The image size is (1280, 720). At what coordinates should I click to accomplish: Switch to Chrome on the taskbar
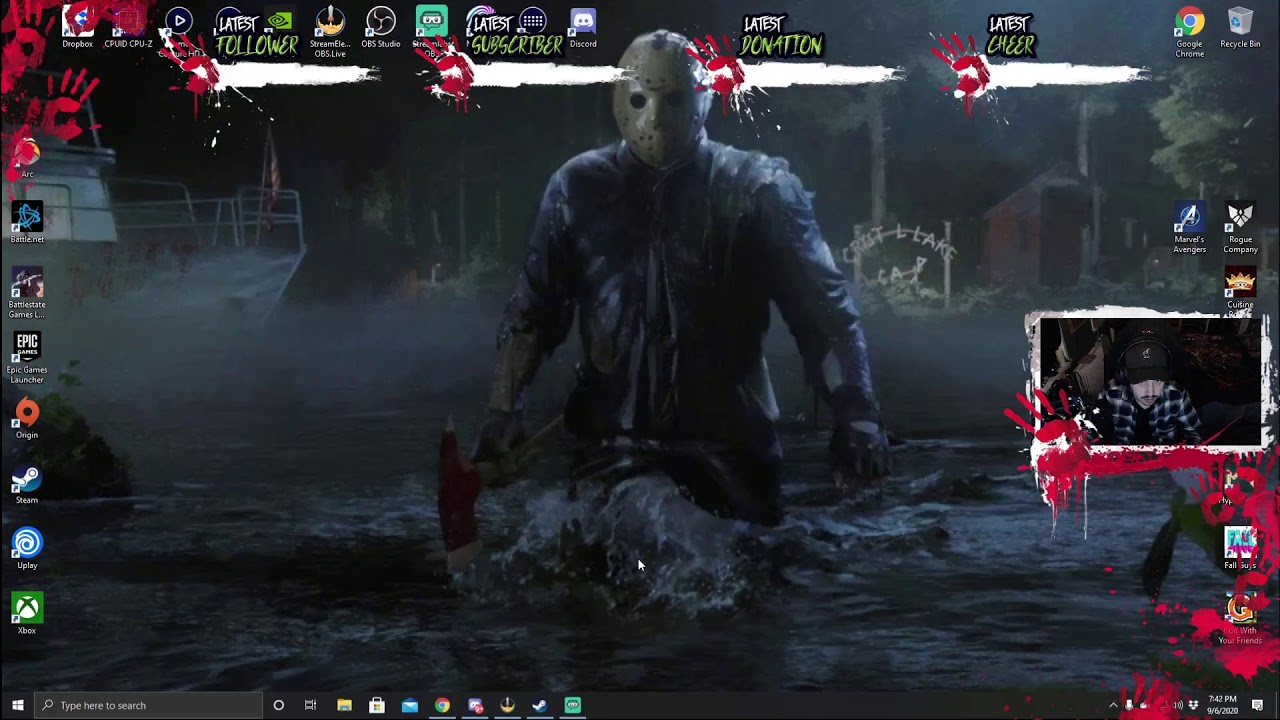442,705
